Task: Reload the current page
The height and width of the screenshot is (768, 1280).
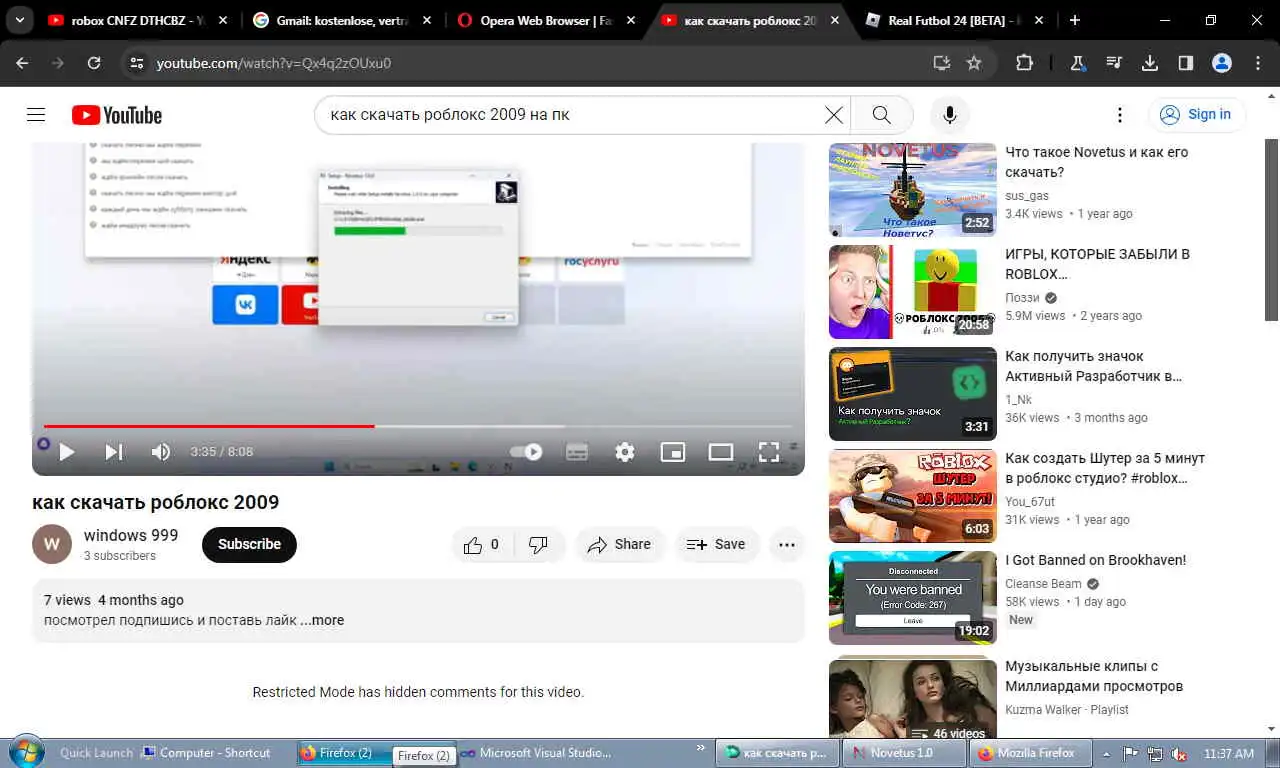Action: pyautogui.click(x=94, y=63)
